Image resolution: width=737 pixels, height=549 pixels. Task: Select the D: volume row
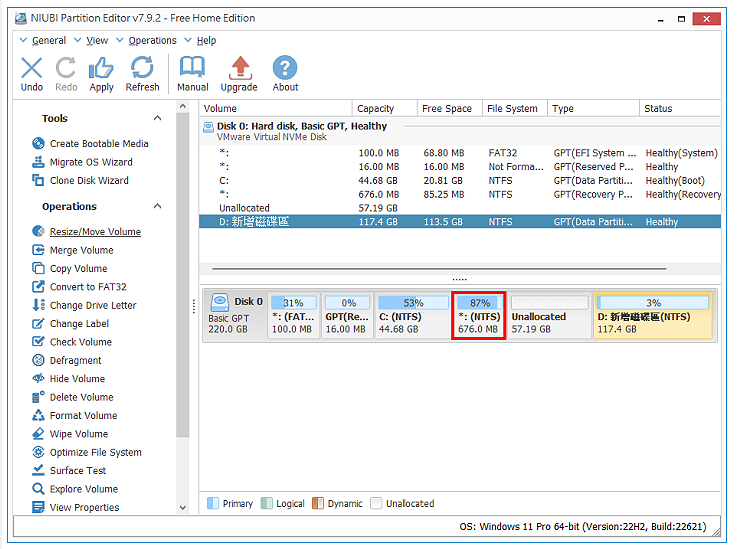(x=460, y=221)
